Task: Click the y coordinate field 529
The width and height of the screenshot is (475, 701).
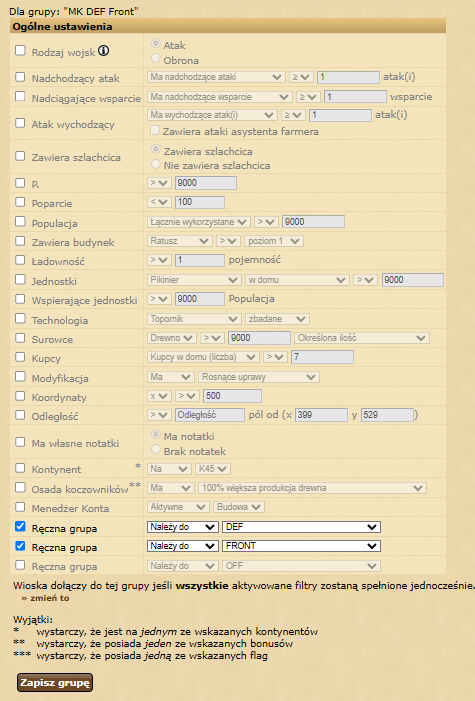Action: [x=387, y=415]
